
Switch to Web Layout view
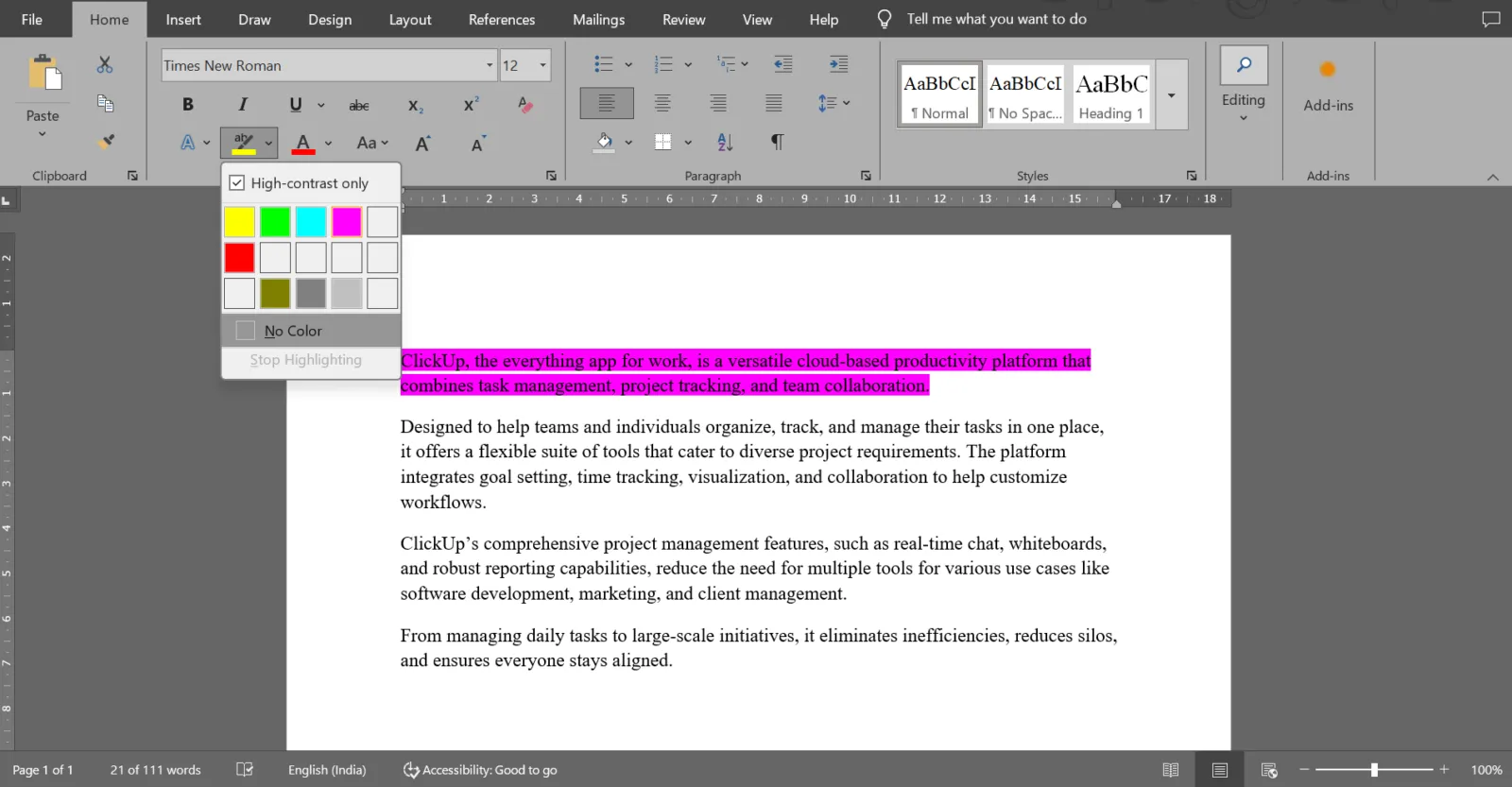1269,770
